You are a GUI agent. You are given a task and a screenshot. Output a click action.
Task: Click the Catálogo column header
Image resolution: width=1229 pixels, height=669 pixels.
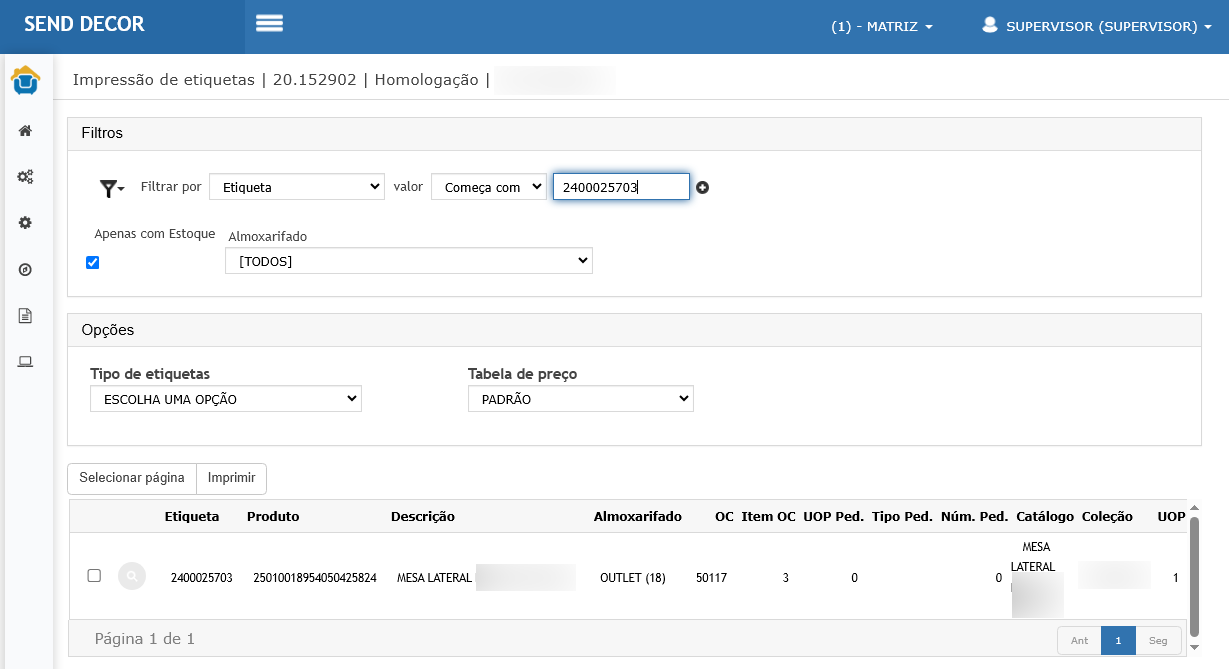(x=1045, y=517)
